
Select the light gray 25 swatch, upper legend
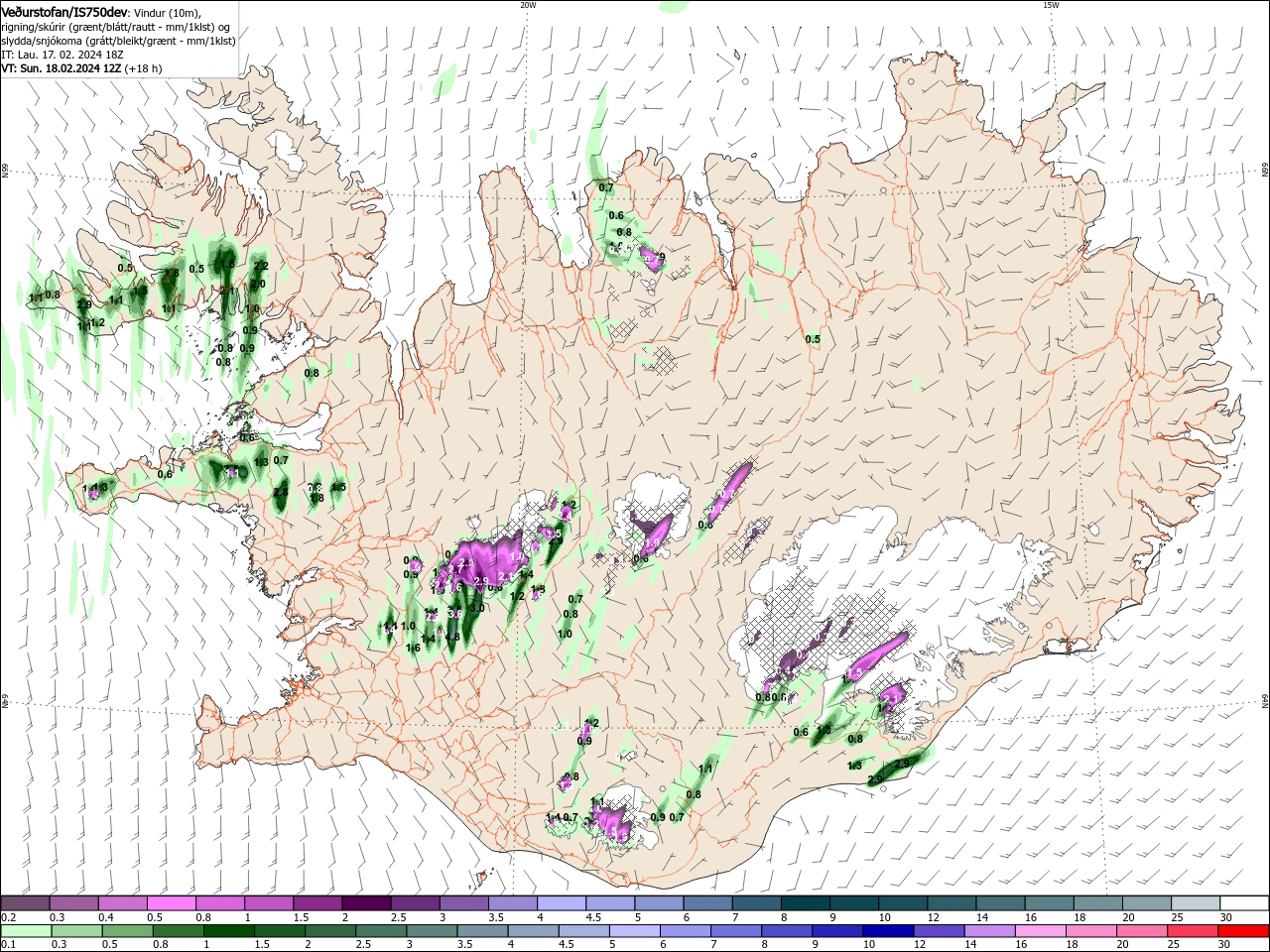tap(1196, 903)
